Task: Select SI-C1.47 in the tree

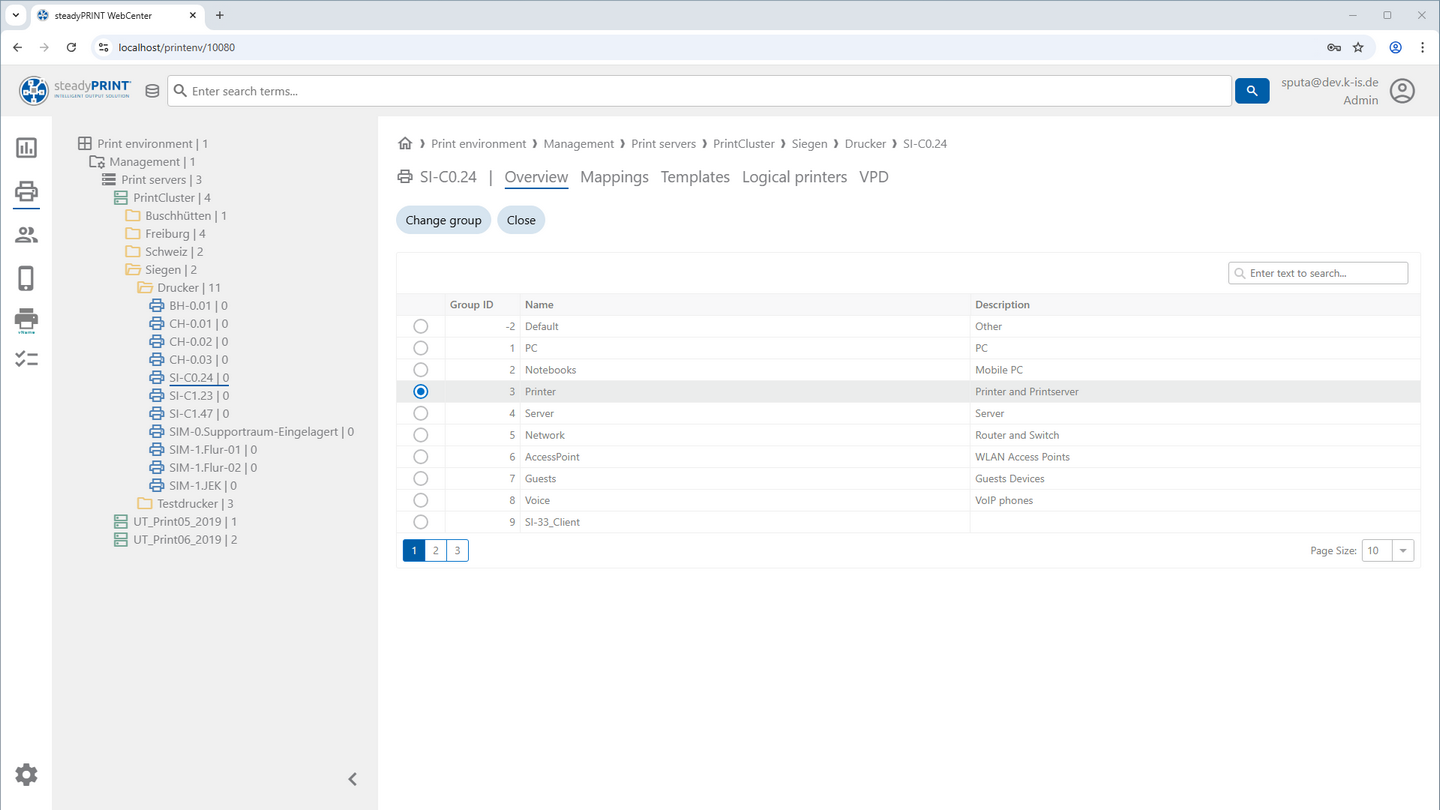Action: (x=198, y=414)
